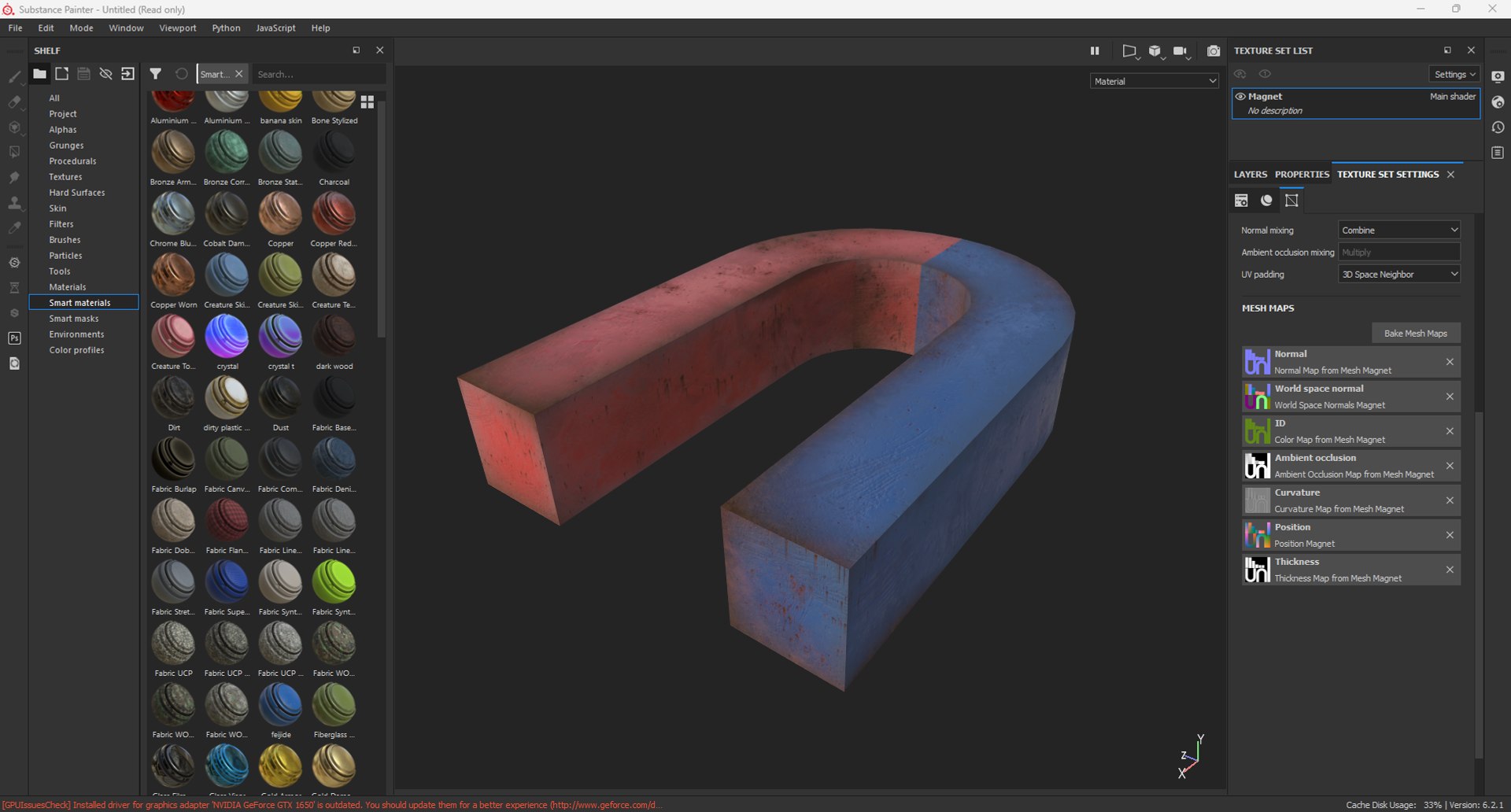
Task: Open the shelf filter funnel
Action: pyautogui.click(x=156, y=74)
